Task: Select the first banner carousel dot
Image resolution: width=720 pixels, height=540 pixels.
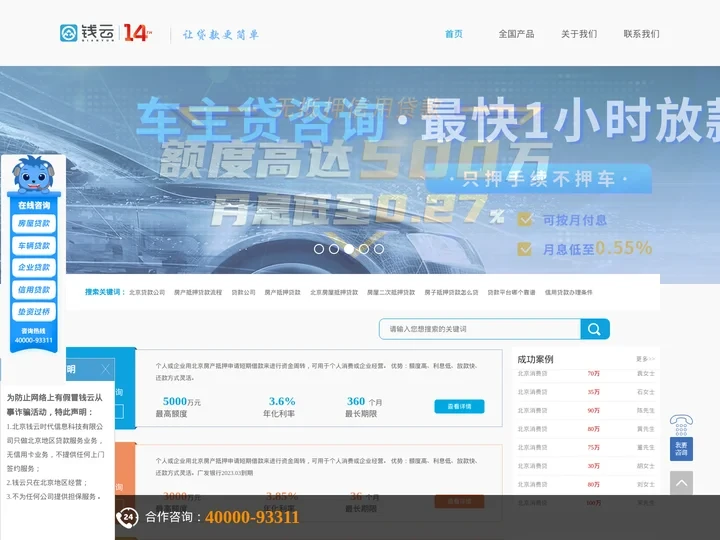Action: tap(319, 249)
